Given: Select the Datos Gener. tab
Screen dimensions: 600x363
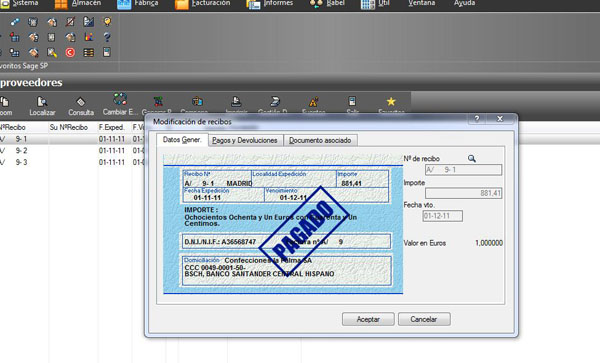Looking at the screenshot, I should point(182,140).
